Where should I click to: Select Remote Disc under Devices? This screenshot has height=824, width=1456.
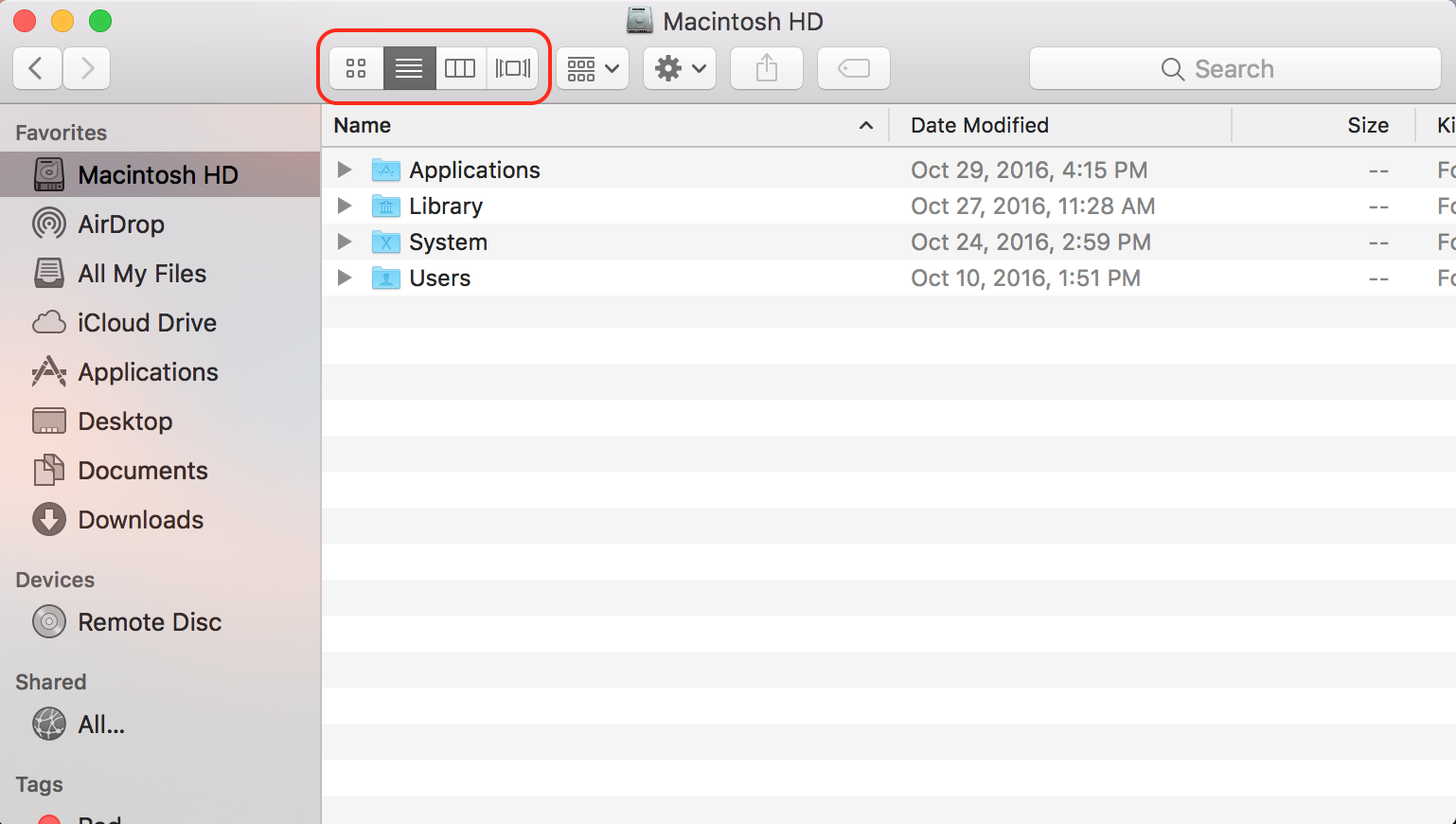tap(160, 621)
